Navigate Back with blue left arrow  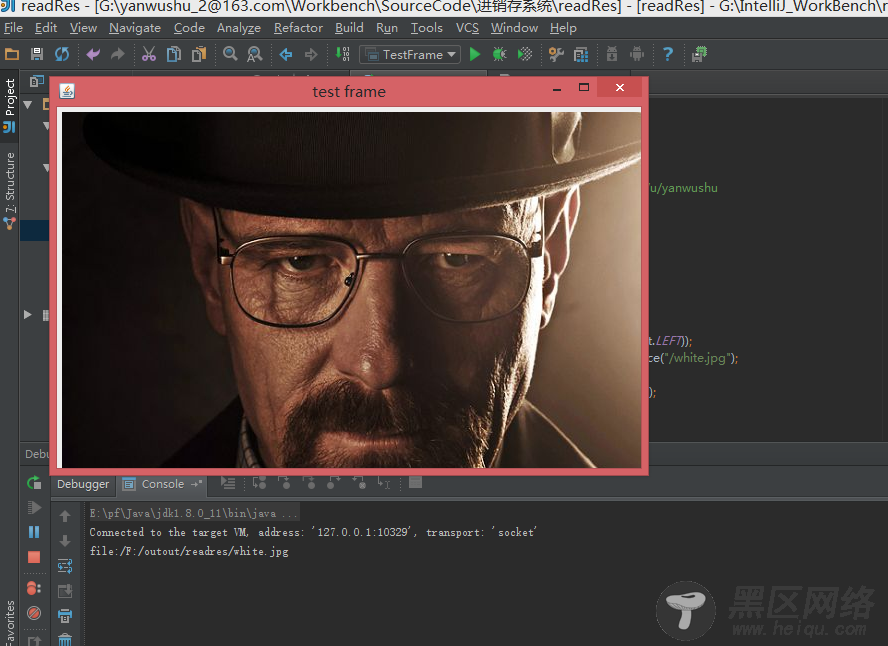pyautogui.click(x=286, y=54)
